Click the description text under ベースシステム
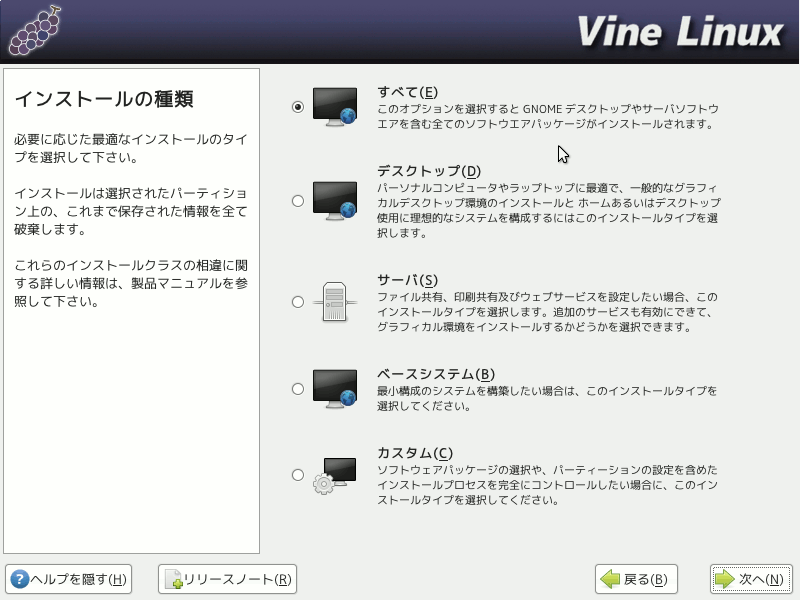The width and height of the screenshot is (800, 600). [x=547, y=398]
